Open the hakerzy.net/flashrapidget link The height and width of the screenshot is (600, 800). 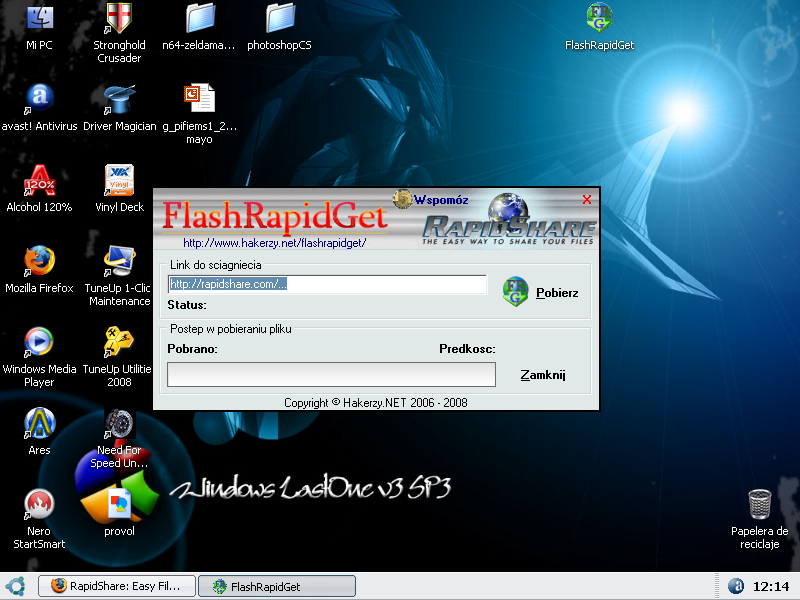274,243
